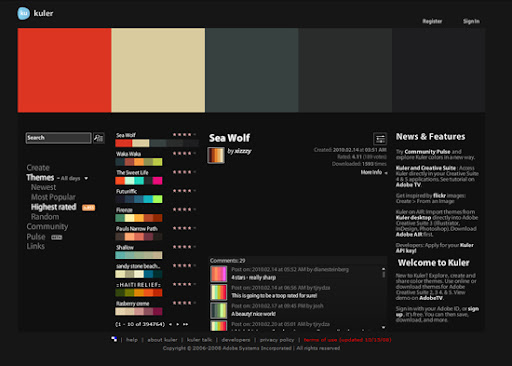The height and width of the screenshot is (366, 512).
Task: Open the Create menu item
Action: (38, 168)
